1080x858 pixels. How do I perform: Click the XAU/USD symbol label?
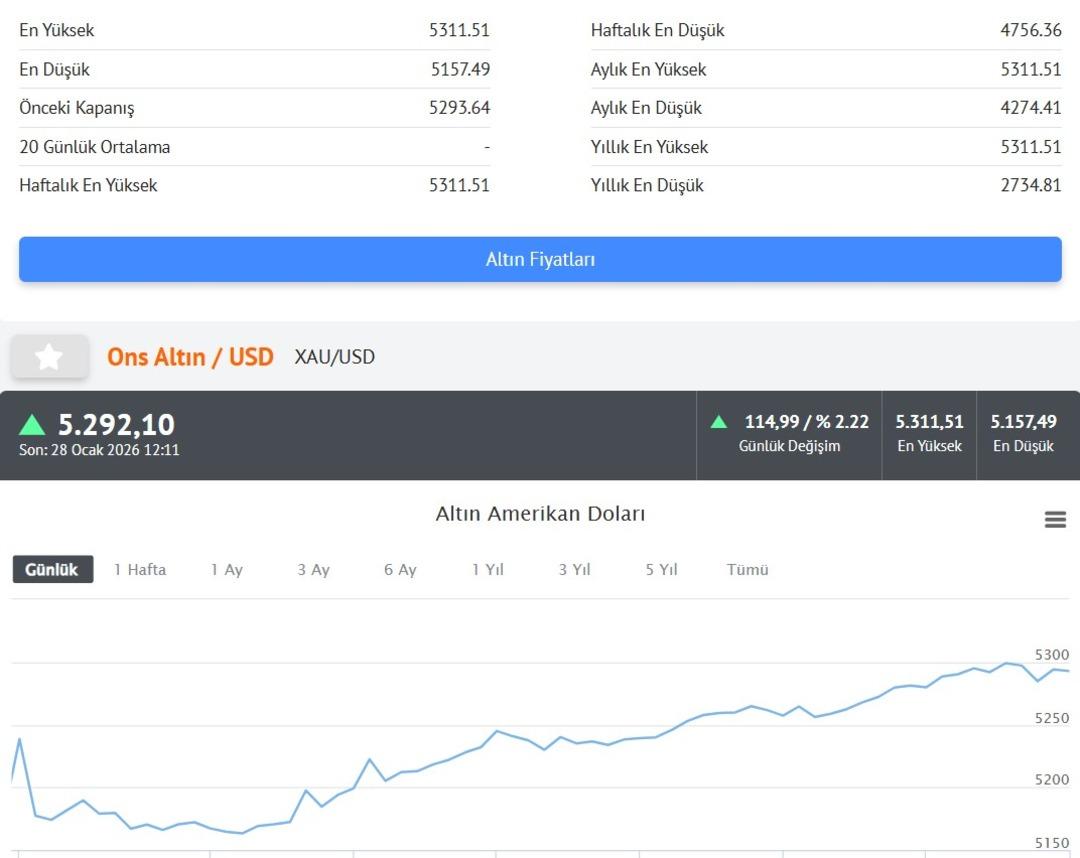335,357
